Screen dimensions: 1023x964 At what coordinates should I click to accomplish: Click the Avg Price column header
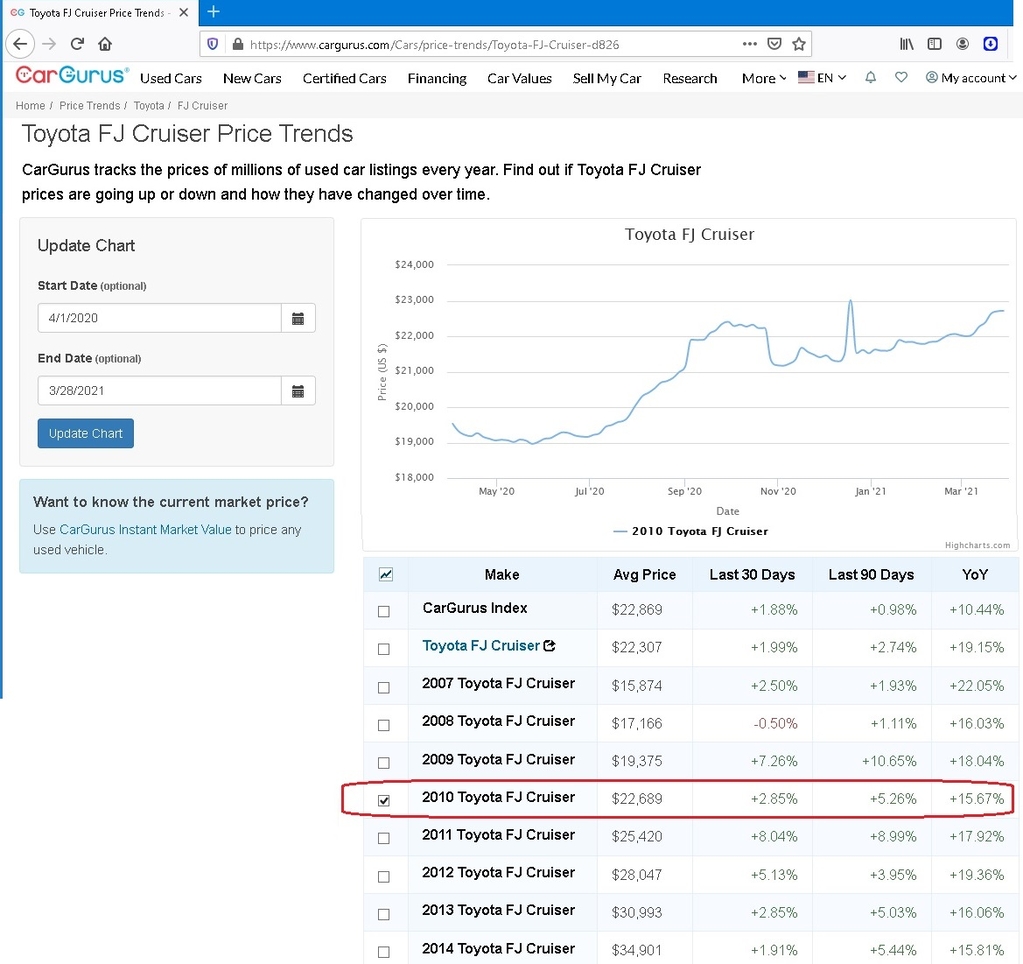pos(645,575)
